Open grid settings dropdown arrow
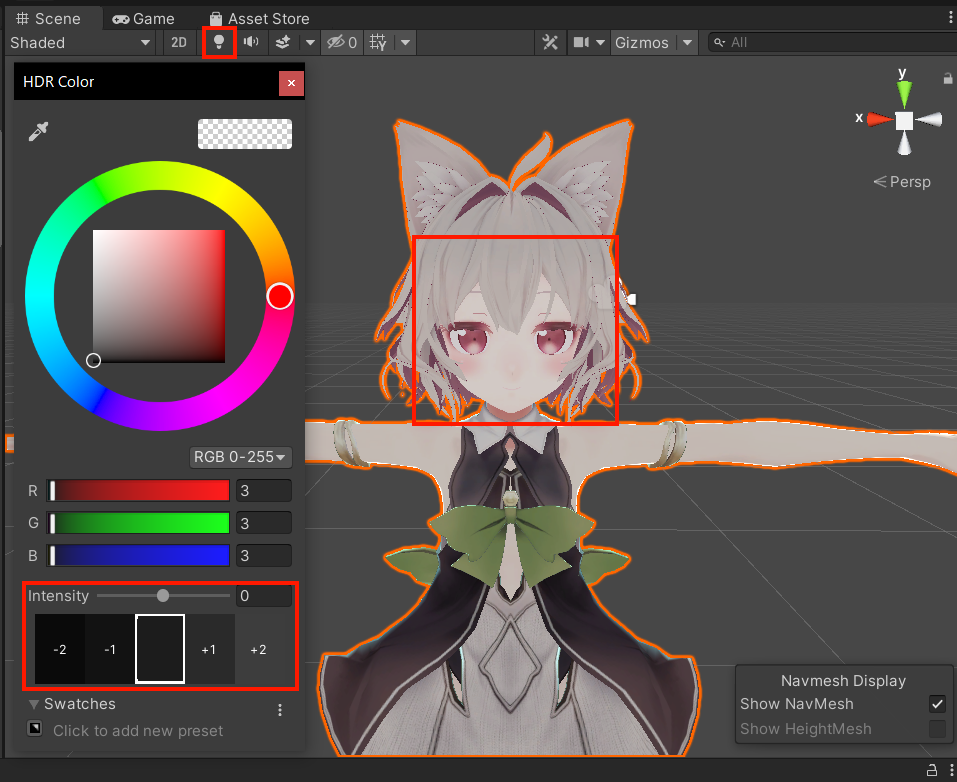 pos(405,43)
